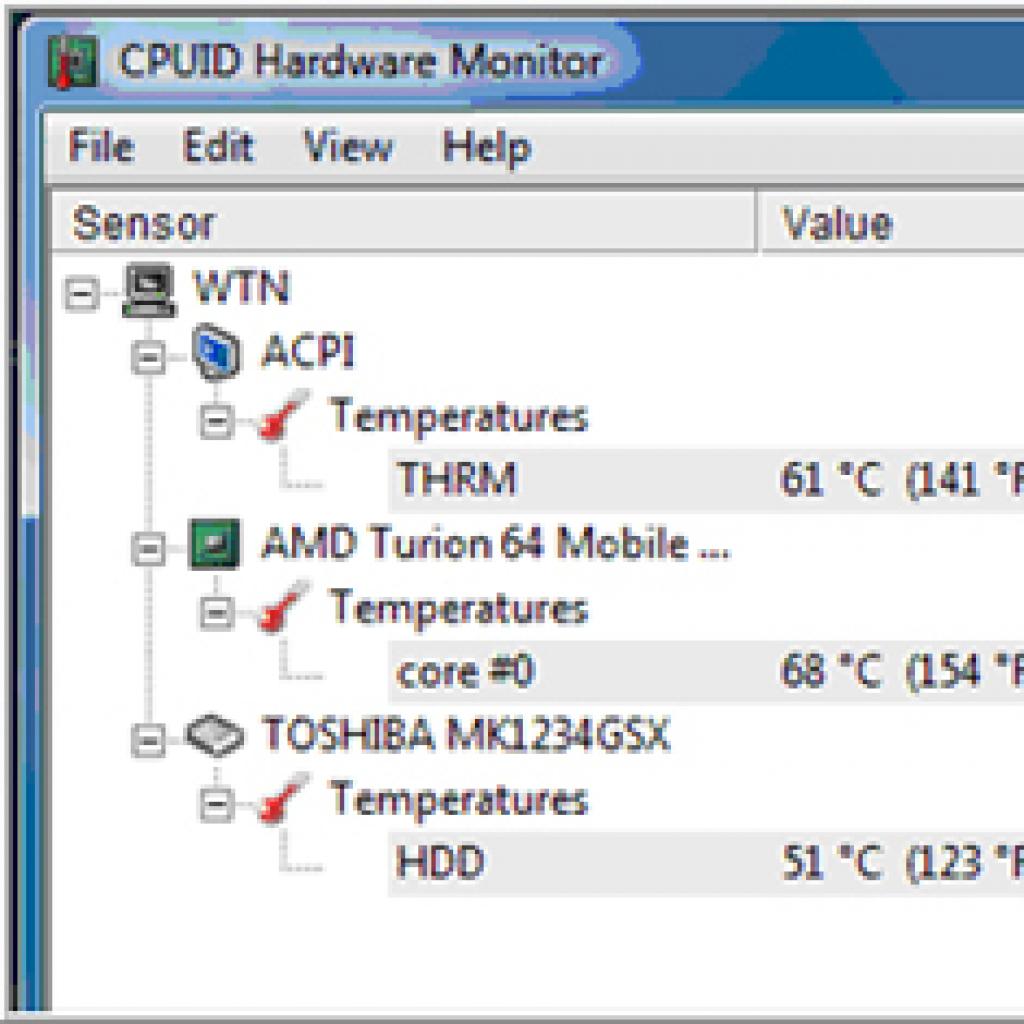Image resolution: width=1024 pixels, height=1024 pixels.
Task: Collapse the AMD Turion 64 Mobile node
Action: 149,549
